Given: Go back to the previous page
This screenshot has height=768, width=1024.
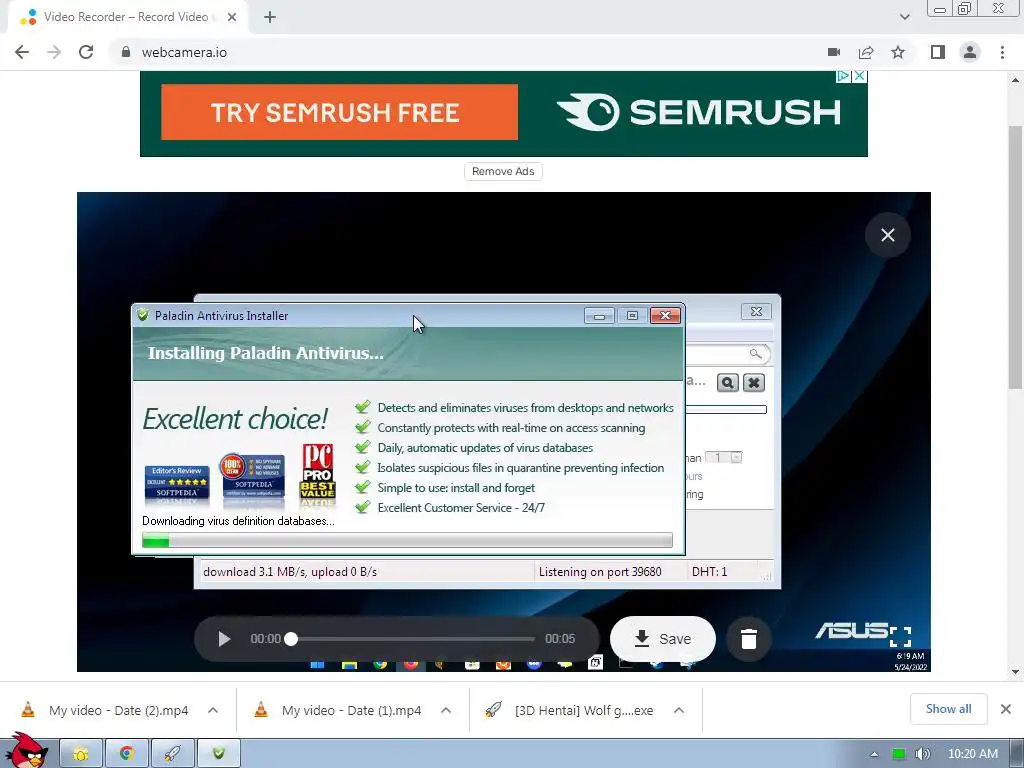Looking at the screenshot, I should click(x=22, y=52).
